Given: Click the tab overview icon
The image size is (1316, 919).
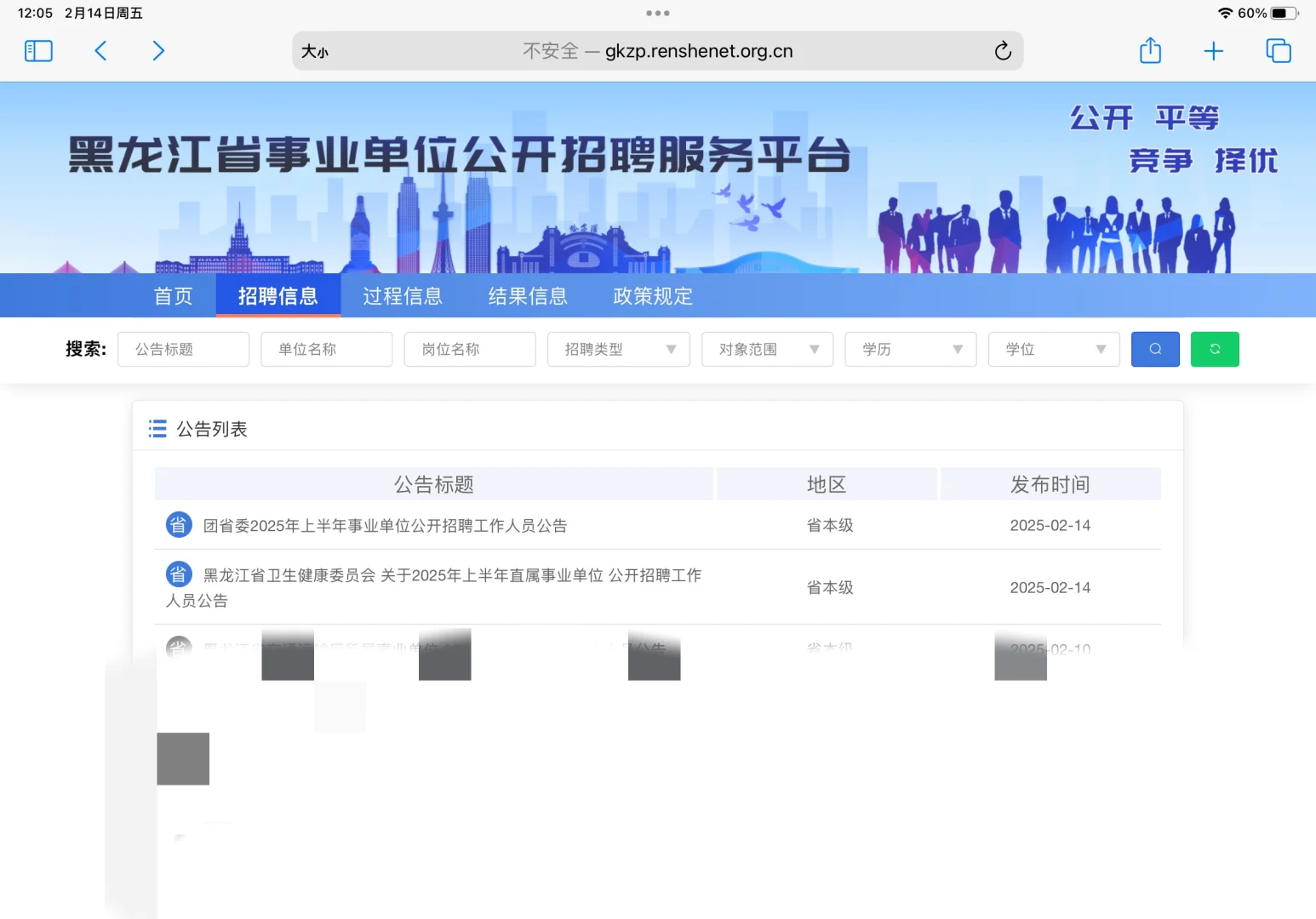Looking at the screenshot, I should [x=1278, y=51].
